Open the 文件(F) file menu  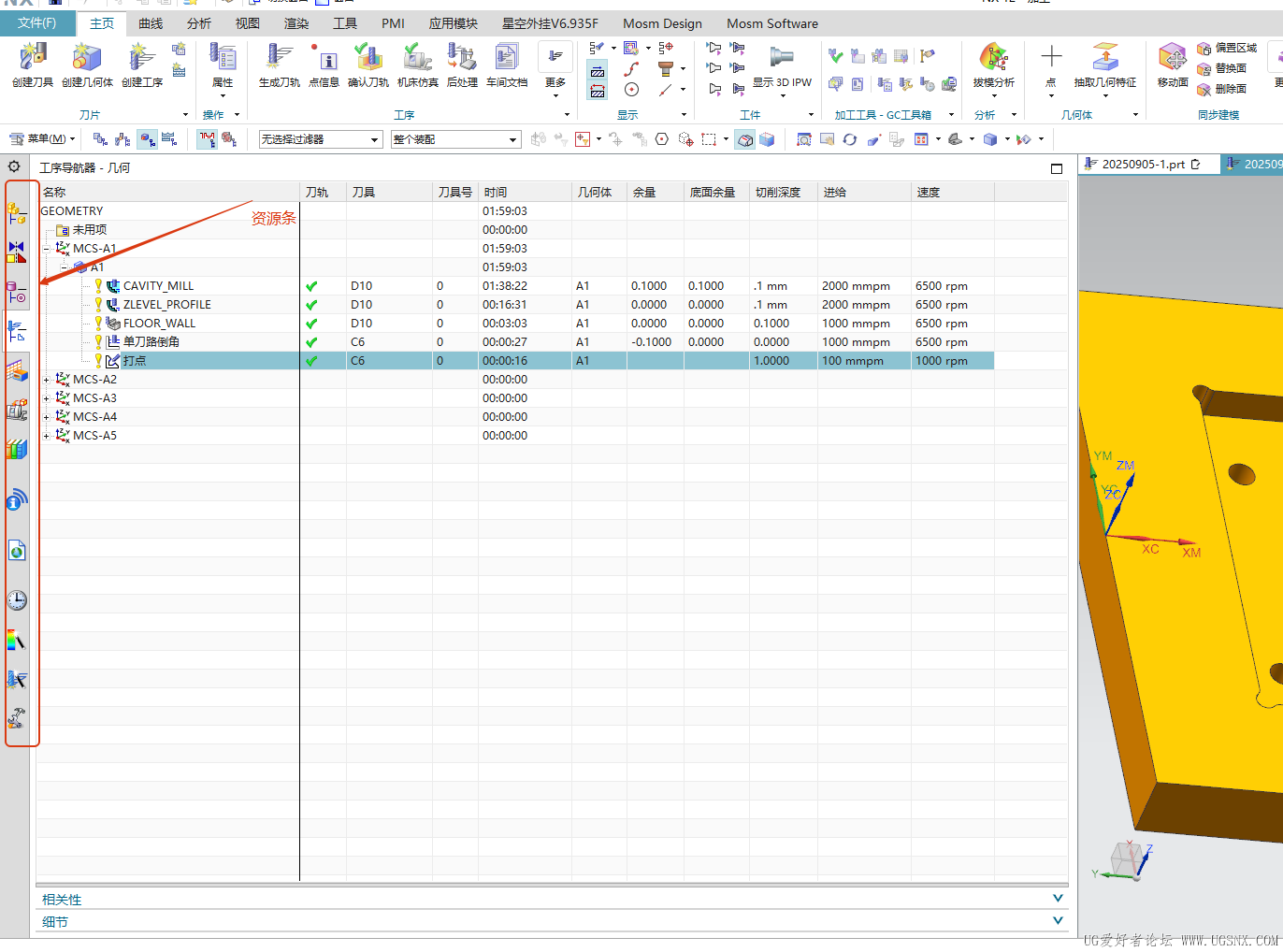pos(36,22)
